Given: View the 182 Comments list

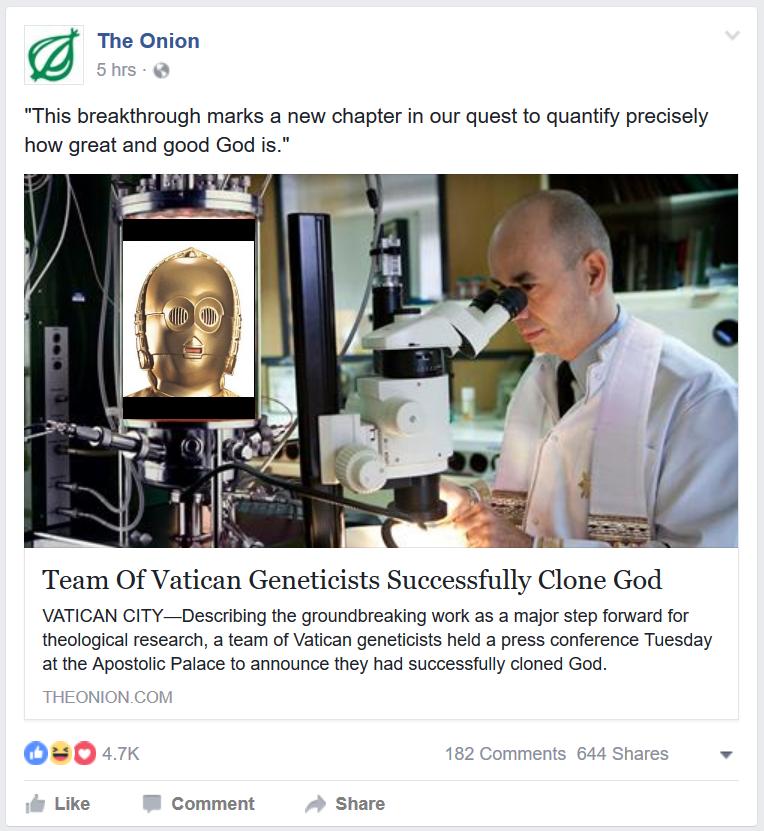Looking at the screenshot, I should (505, 754).
